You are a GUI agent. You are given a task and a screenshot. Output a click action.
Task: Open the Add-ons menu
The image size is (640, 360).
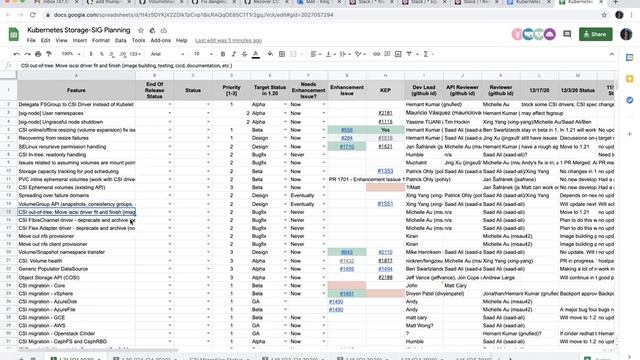coord(160,40)
